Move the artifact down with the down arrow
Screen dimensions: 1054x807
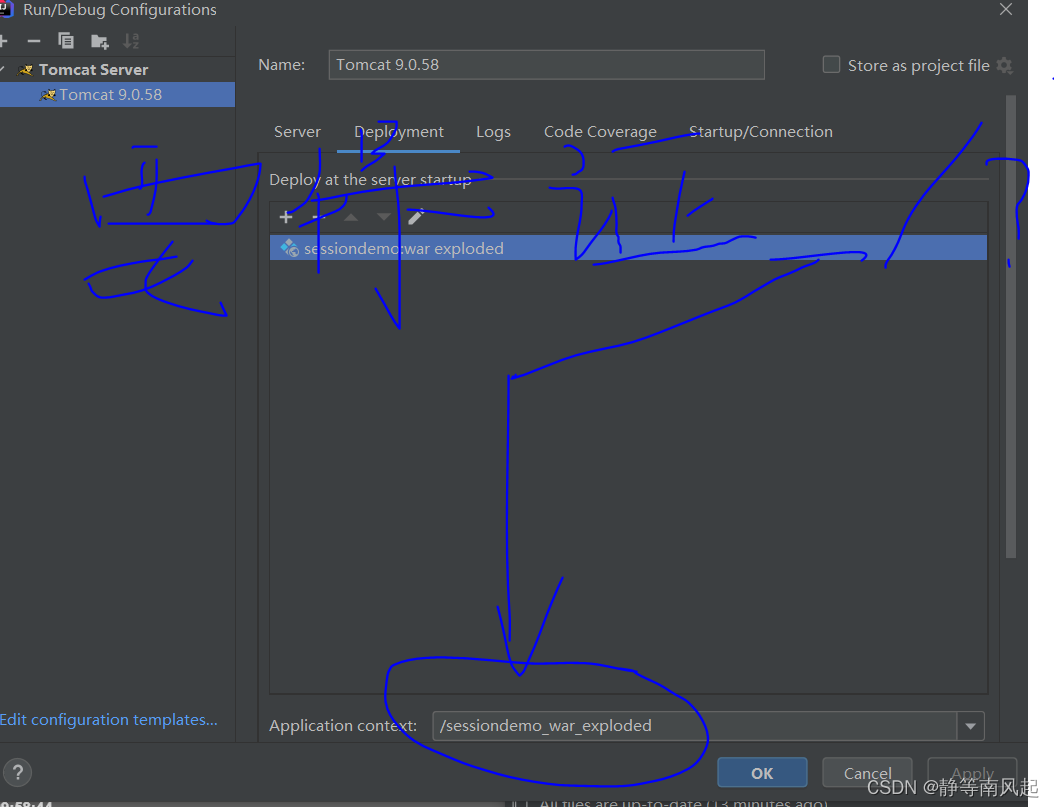click(383, 217)
